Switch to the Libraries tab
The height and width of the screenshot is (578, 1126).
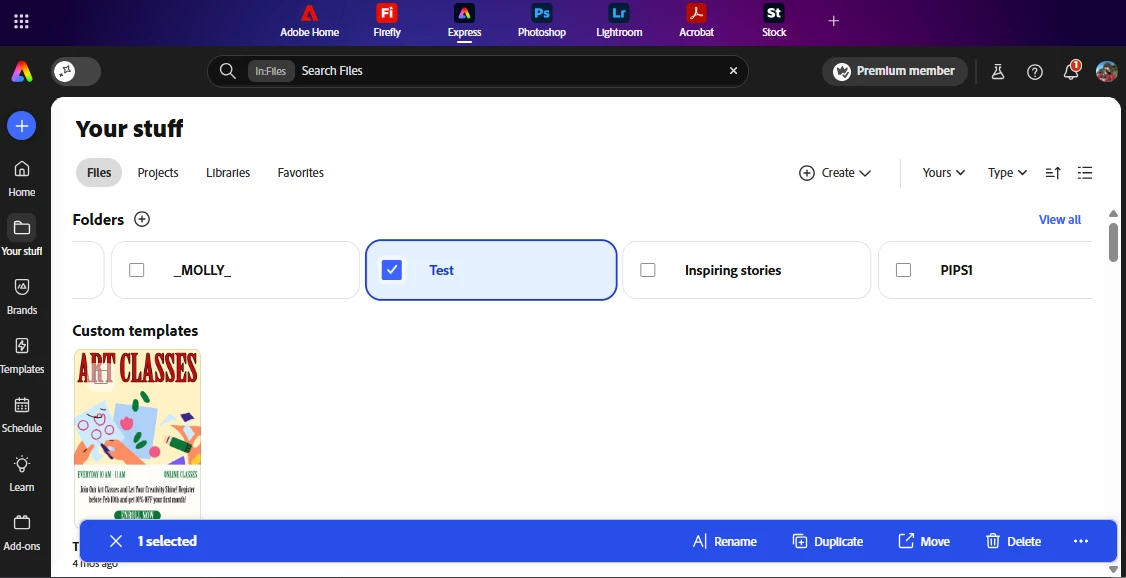click(228, 173)
